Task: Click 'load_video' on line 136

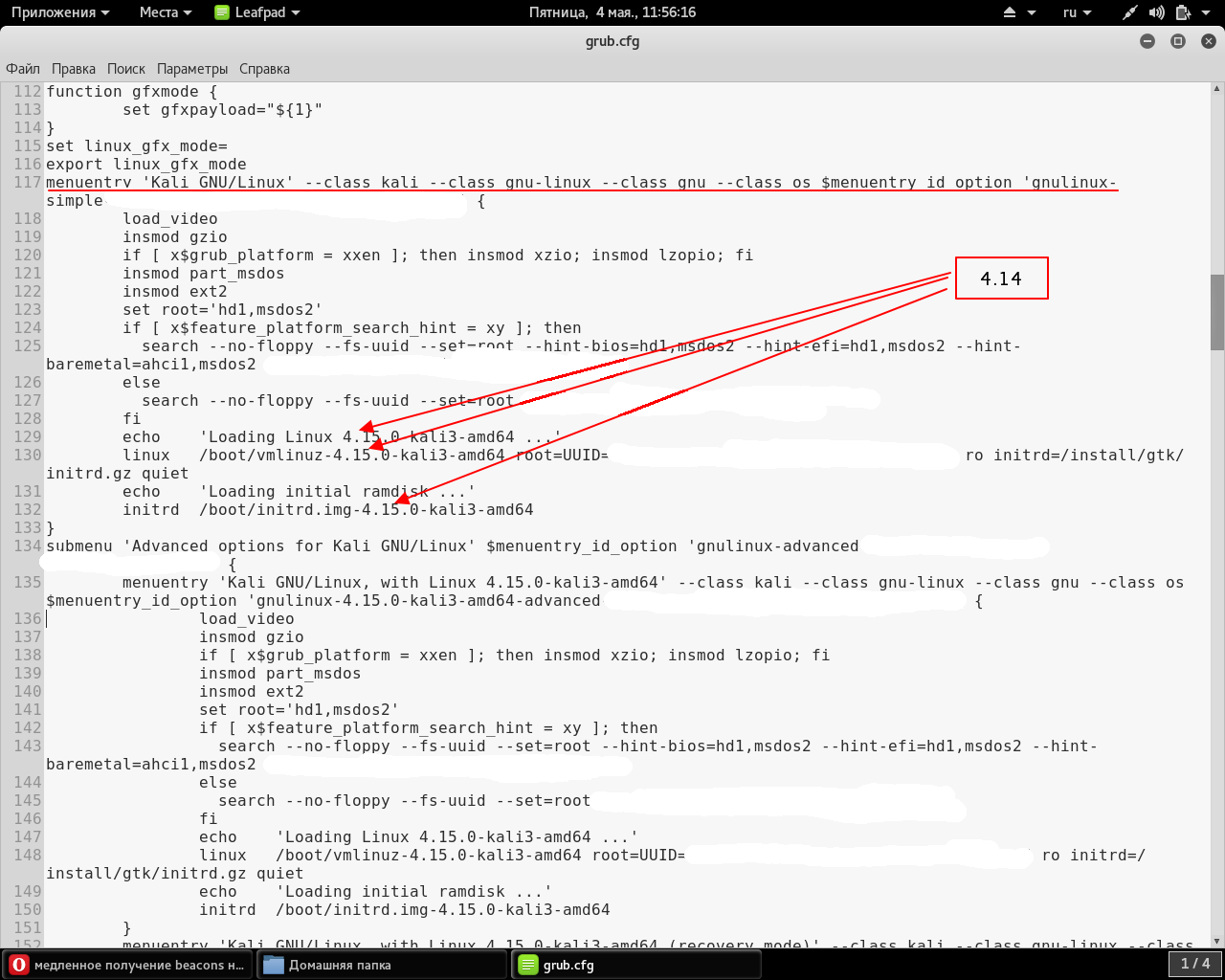Action: coord(247,619)
